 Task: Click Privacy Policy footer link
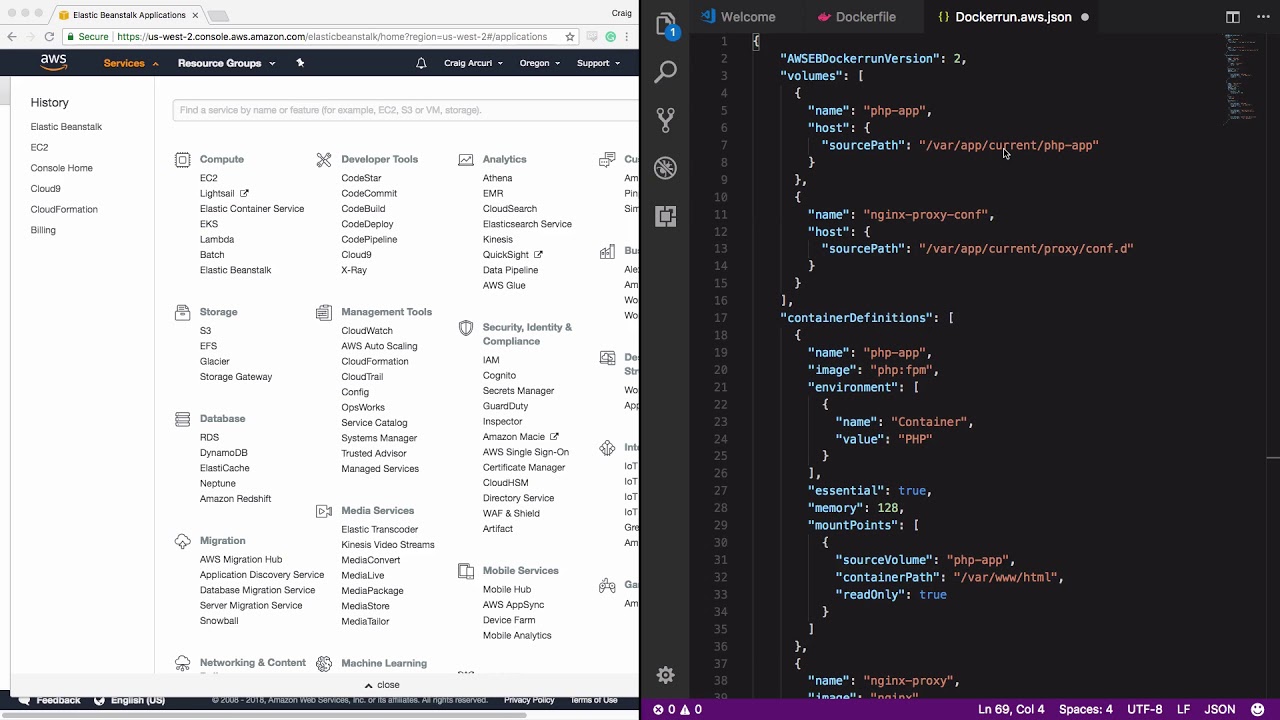click(x=529, y=700)
